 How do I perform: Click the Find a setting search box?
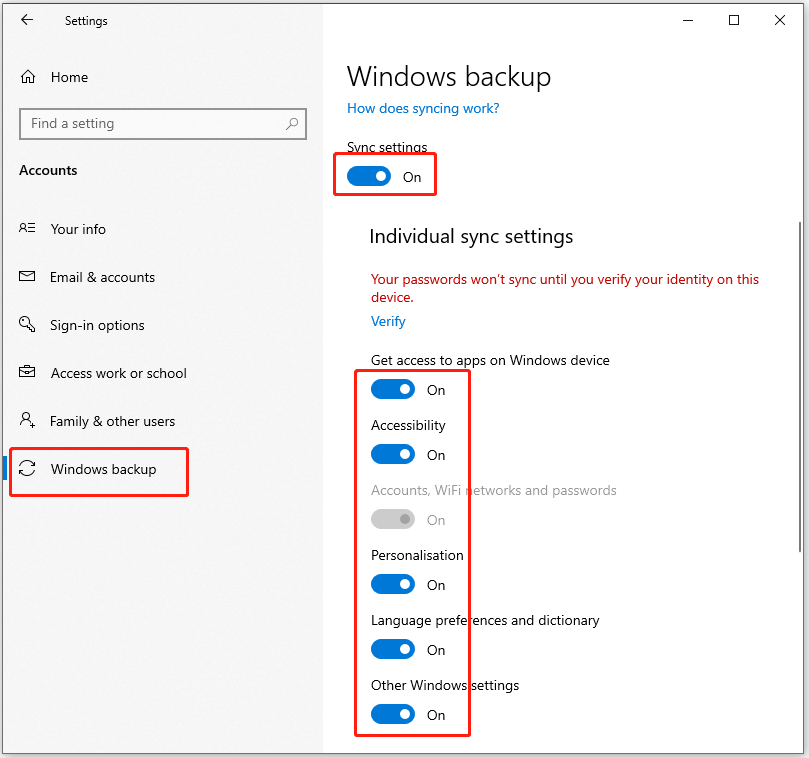tap(163, 124)
